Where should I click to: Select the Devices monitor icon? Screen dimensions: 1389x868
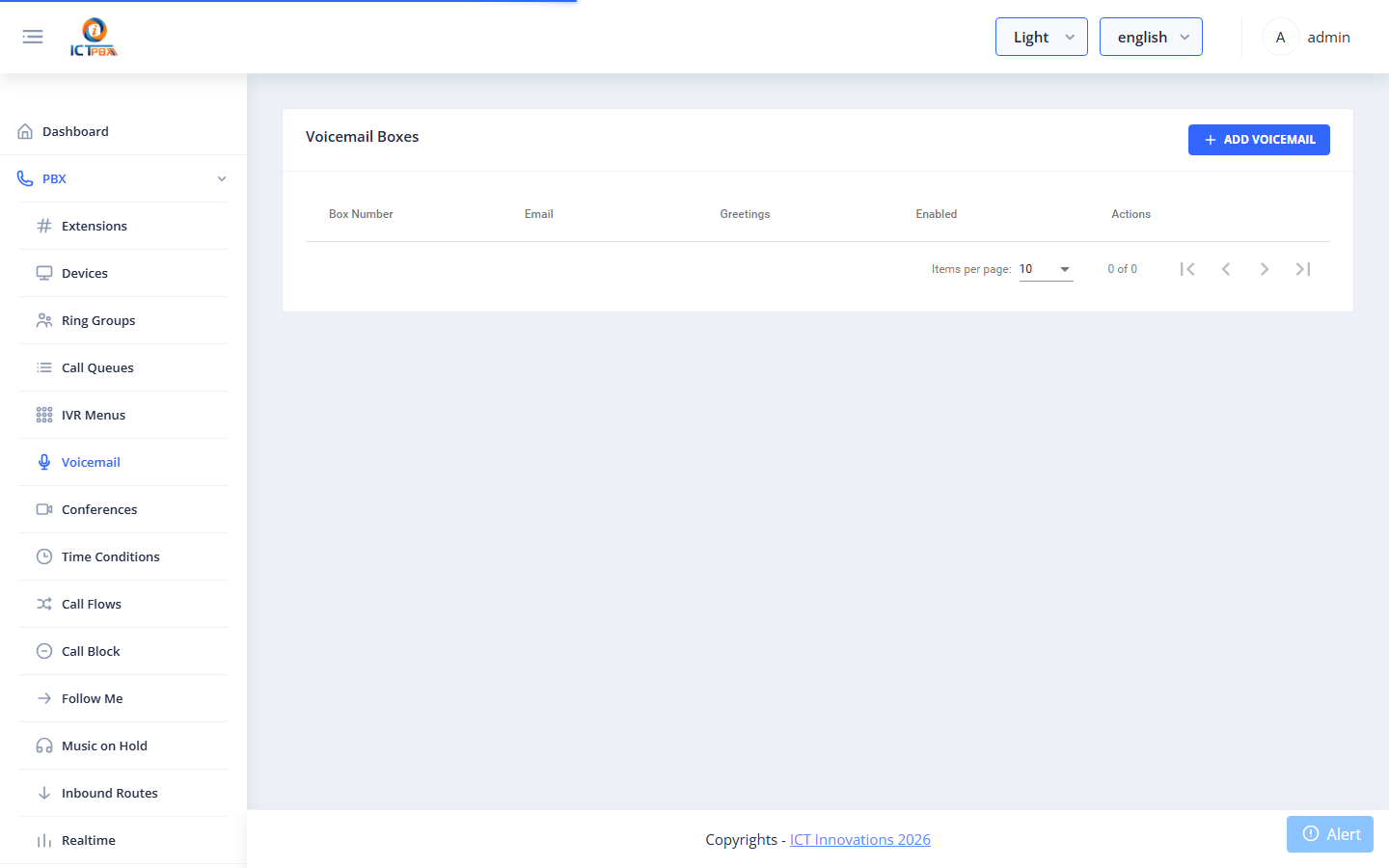(44, 273)
